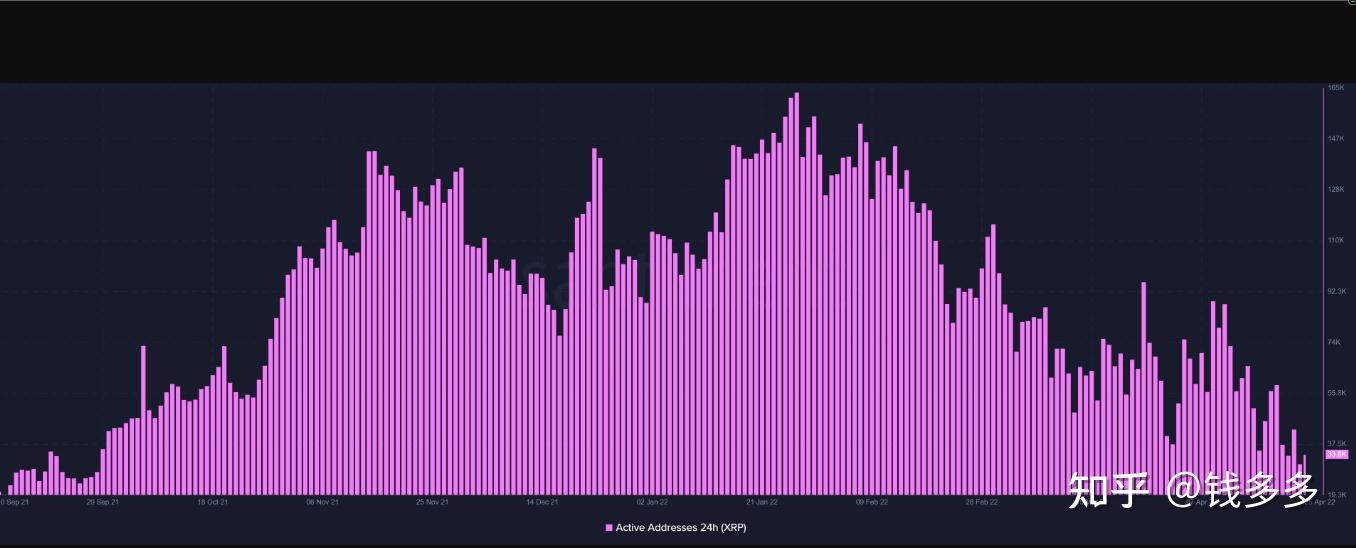
Task: Select the 09 Feb 22 date label
Action: [872, 502]
